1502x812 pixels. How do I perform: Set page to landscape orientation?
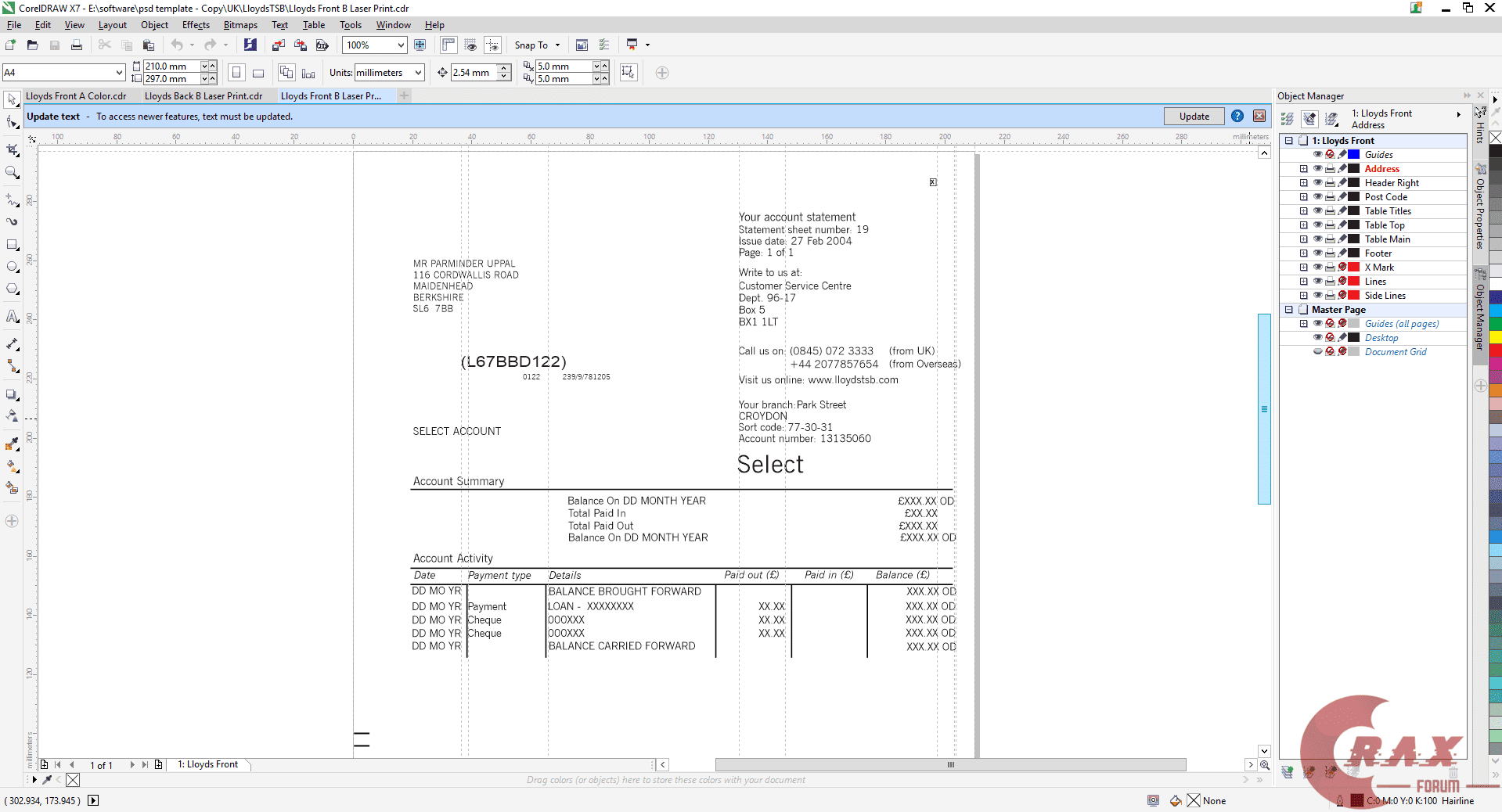[258, 73]
